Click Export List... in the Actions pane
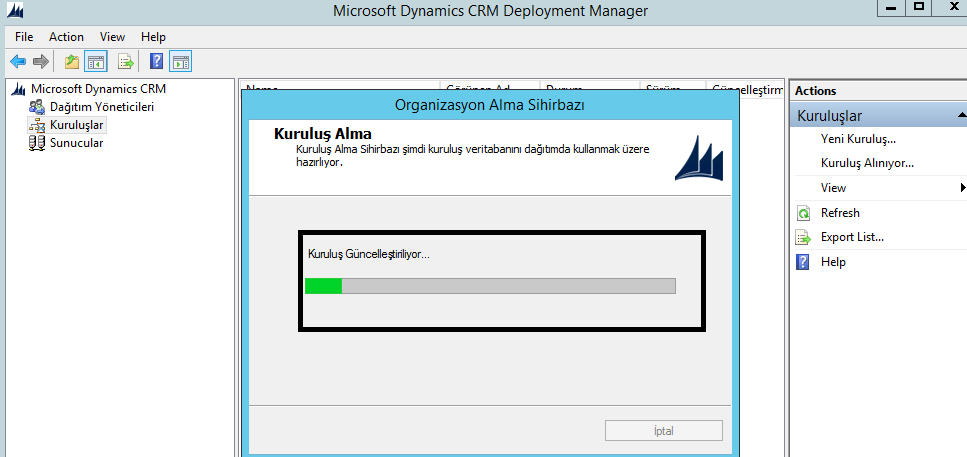This screenshot has width=967, height=457. click(852, 237)
